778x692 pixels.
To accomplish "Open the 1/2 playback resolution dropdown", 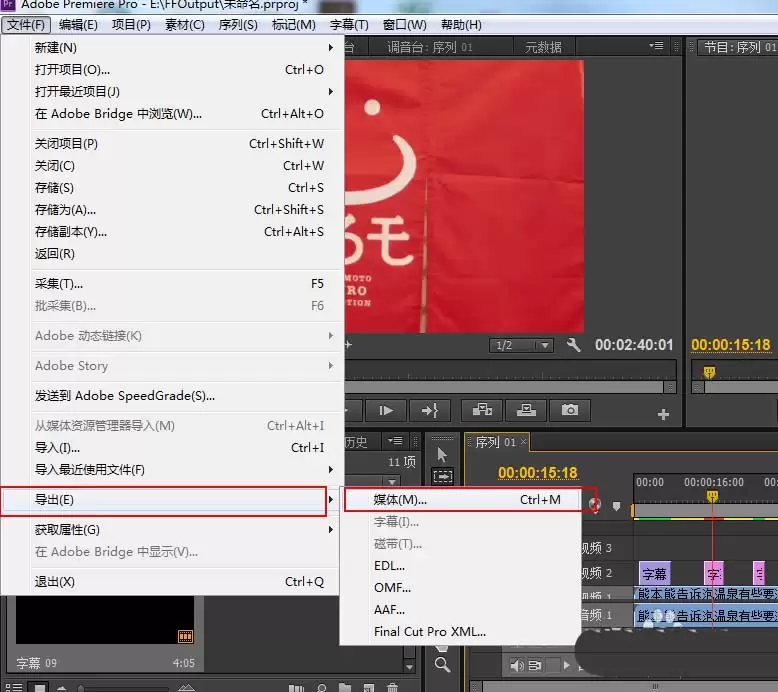I will click(521, 345).
